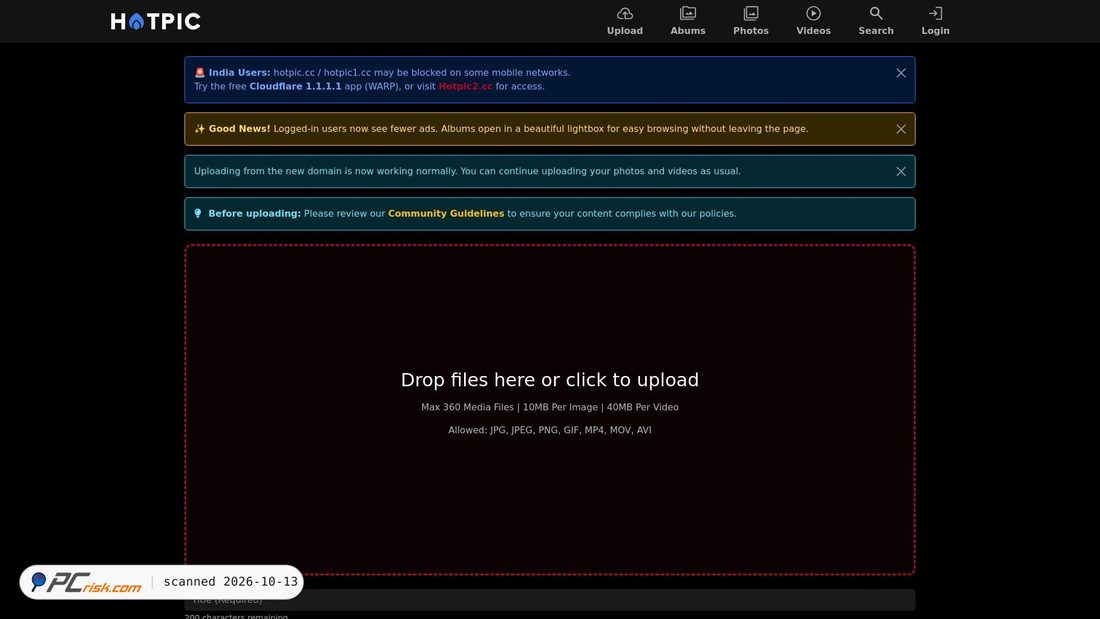The height and width of the screenshot is (619, 1100).
Task: Click the Cloudflare 1.1.1.1 text
Action: [x=295, y=86]
